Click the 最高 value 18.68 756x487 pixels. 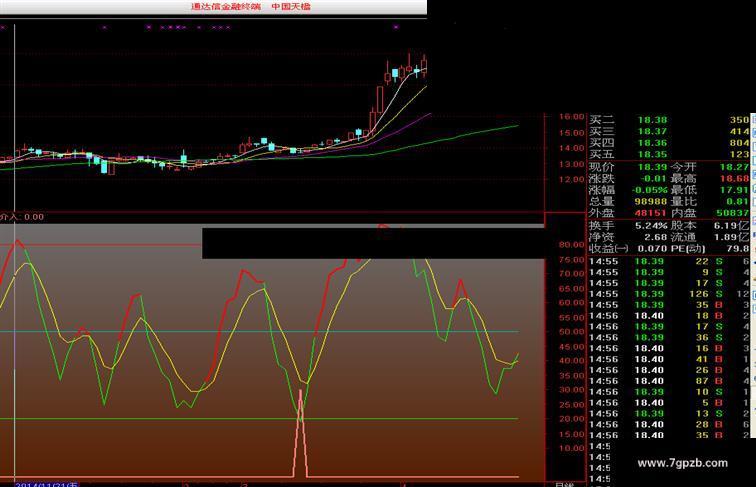tap(734, 178)
